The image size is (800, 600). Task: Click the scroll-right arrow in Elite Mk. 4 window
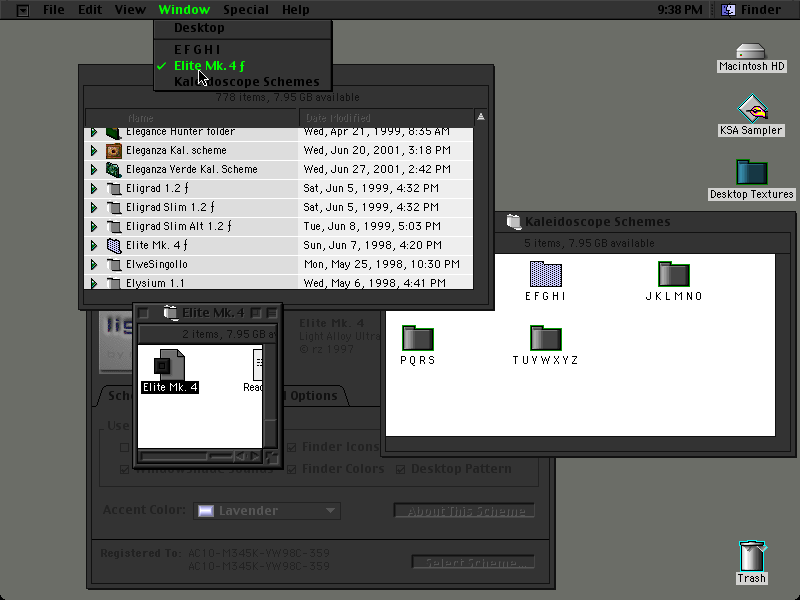tap(256, 456)
